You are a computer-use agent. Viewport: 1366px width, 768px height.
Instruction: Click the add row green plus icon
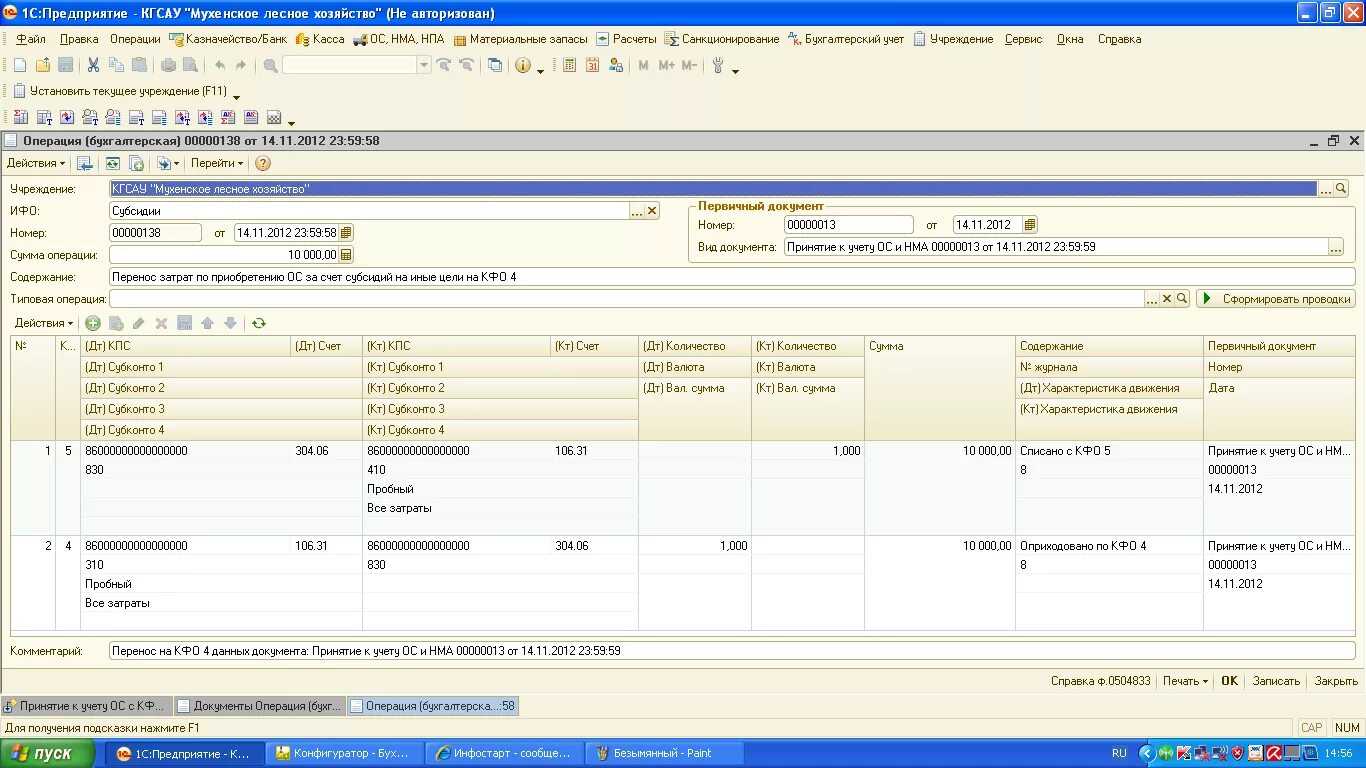click(x=93, y=323)
